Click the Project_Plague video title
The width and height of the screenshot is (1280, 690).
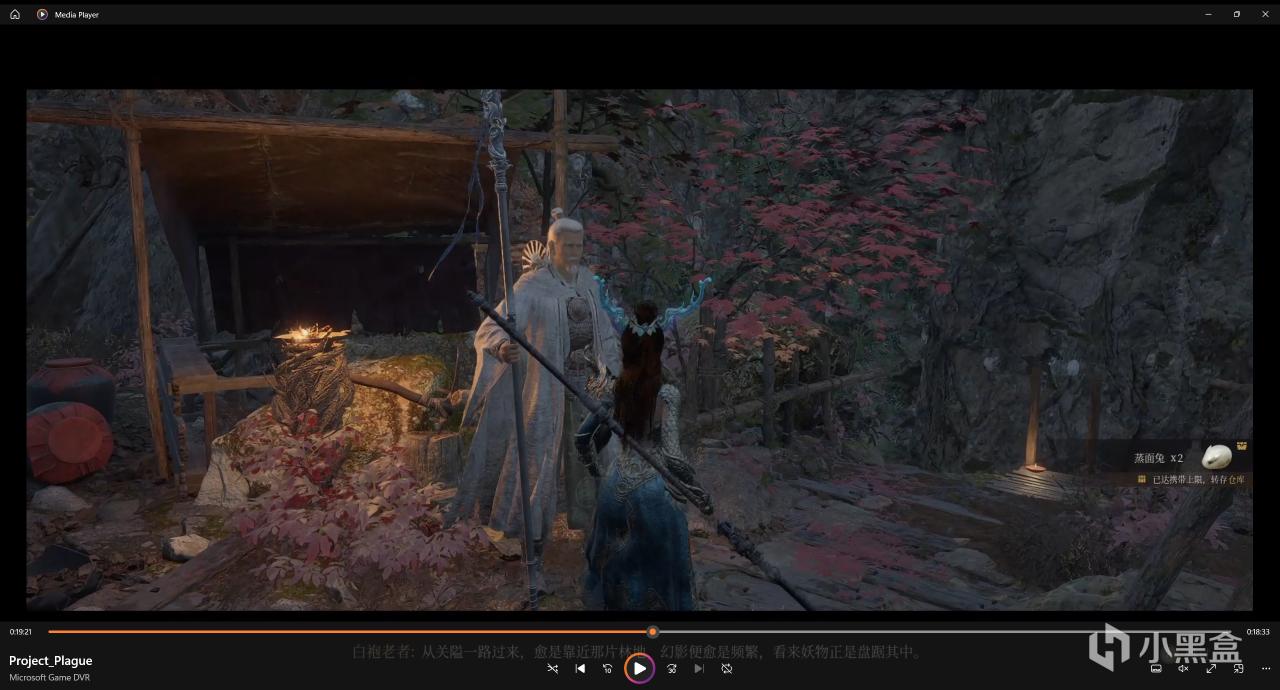tap(51, 661)
